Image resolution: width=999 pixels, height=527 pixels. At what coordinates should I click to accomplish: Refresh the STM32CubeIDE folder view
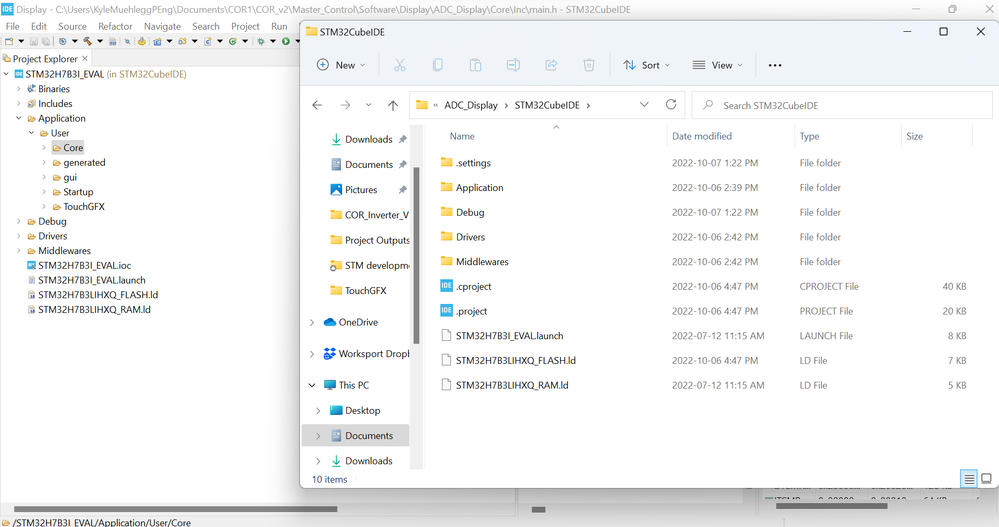[671, 105]
